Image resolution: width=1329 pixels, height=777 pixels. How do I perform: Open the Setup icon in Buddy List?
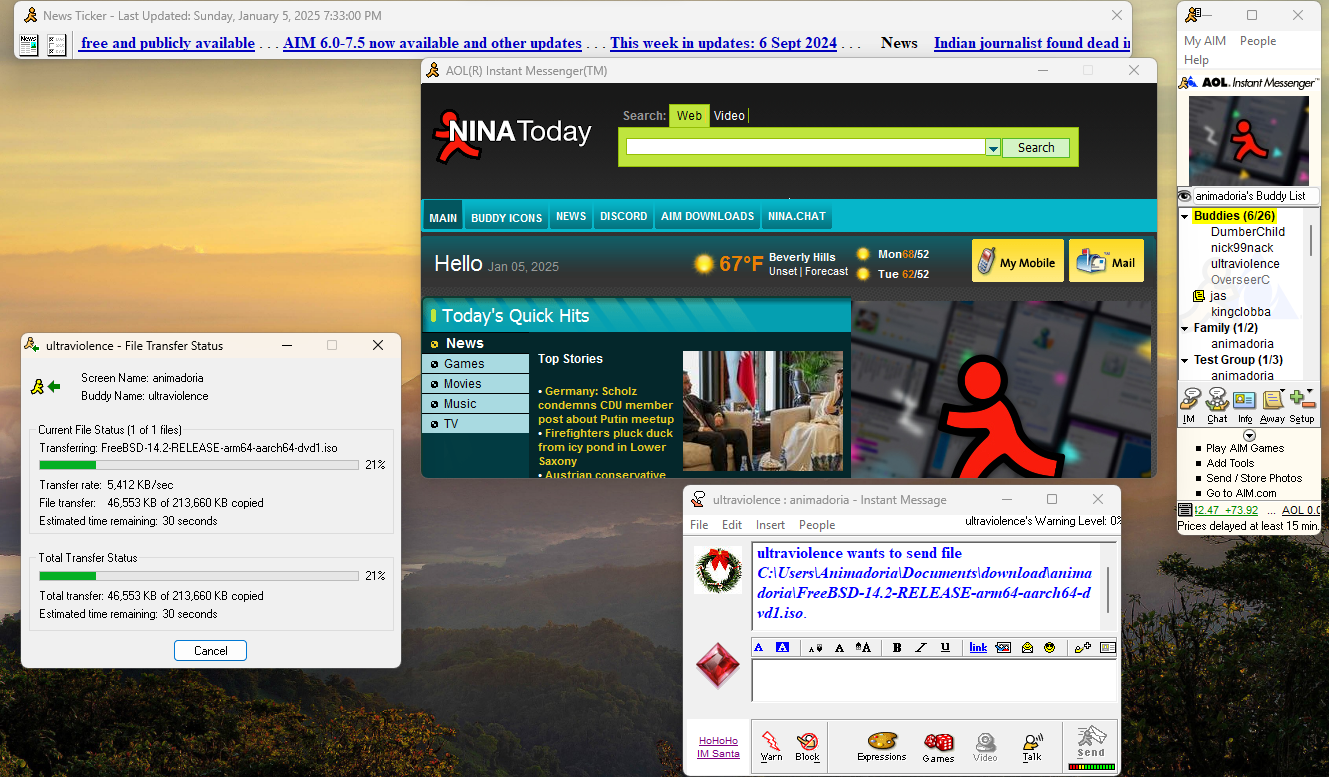coord(1302,405)
